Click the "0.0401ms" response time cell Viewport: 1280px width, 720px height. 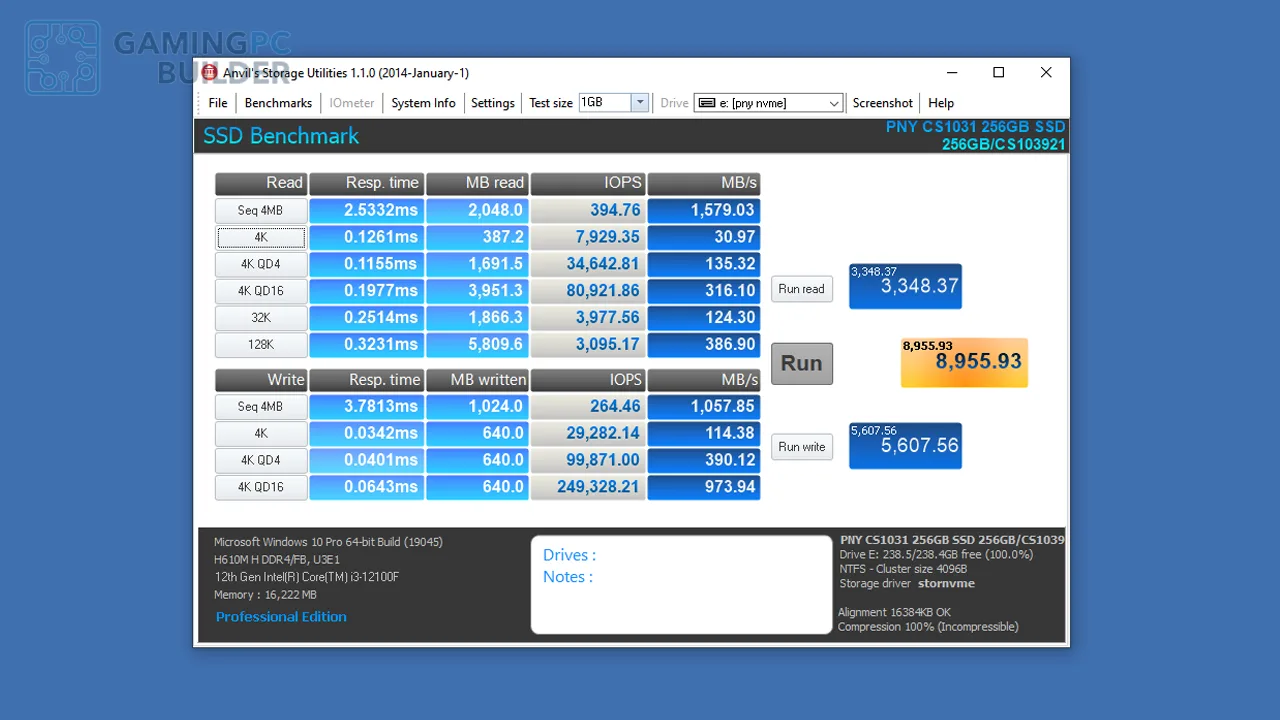pyautogui.click(x=366, y=461)
